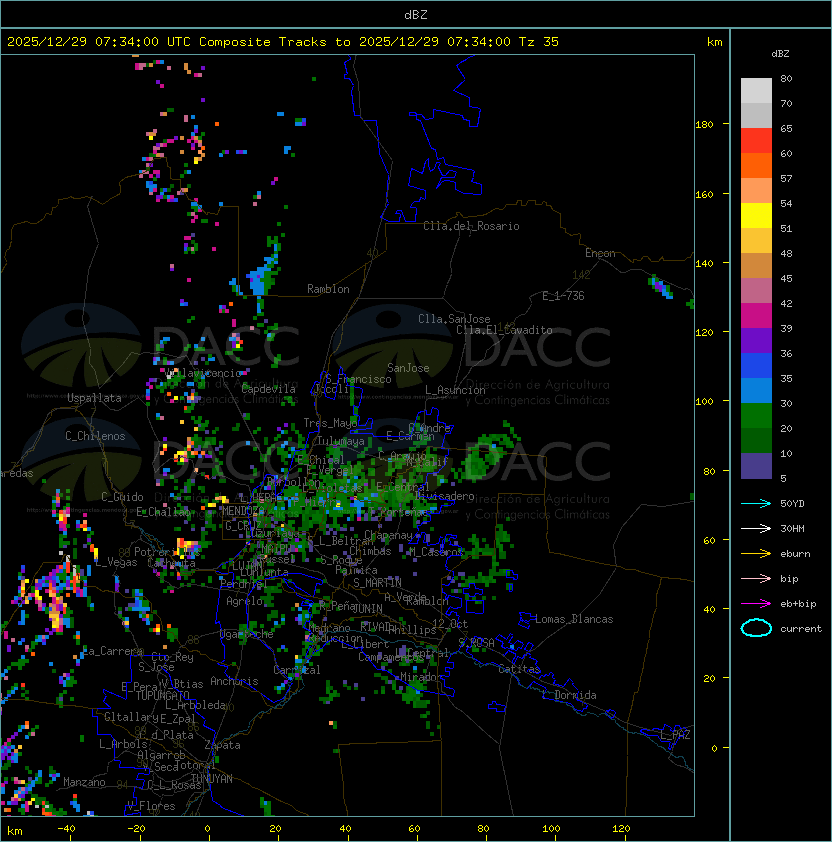Click the 12_Oct place label
832x842 pixels.
450,624
